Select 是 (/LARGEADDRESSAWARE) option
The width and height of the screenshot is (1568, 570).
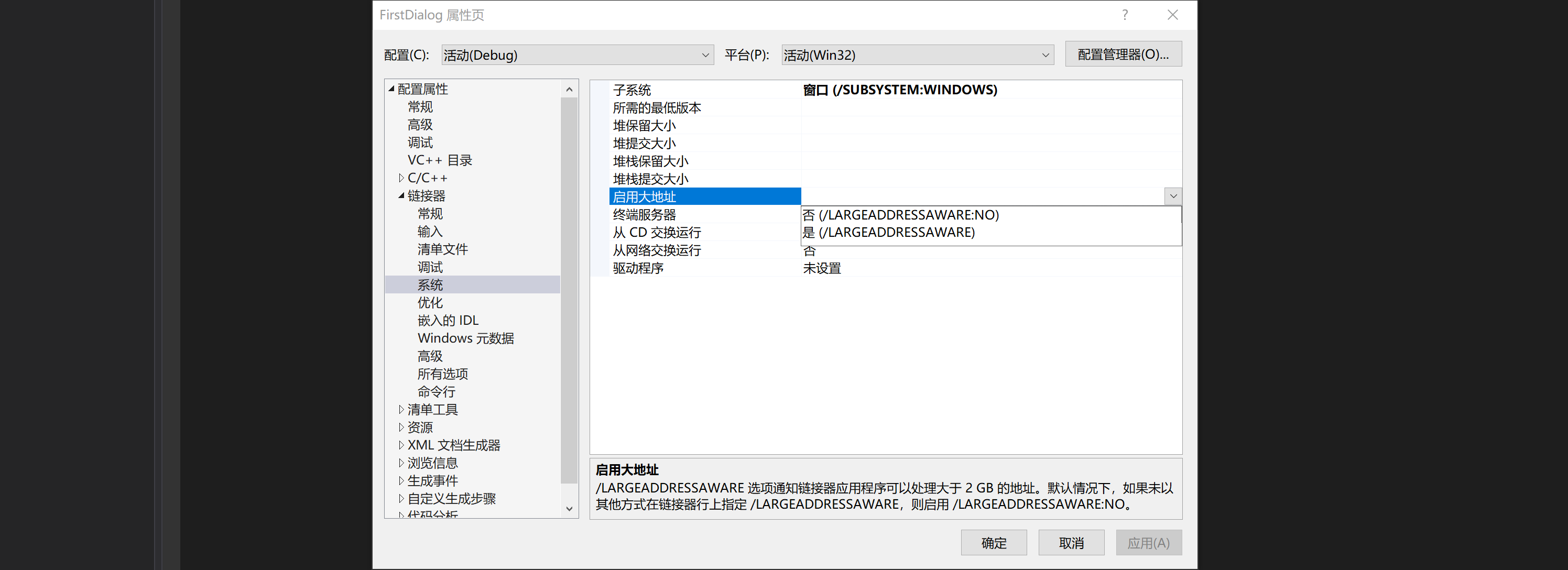tap(888, 233)
